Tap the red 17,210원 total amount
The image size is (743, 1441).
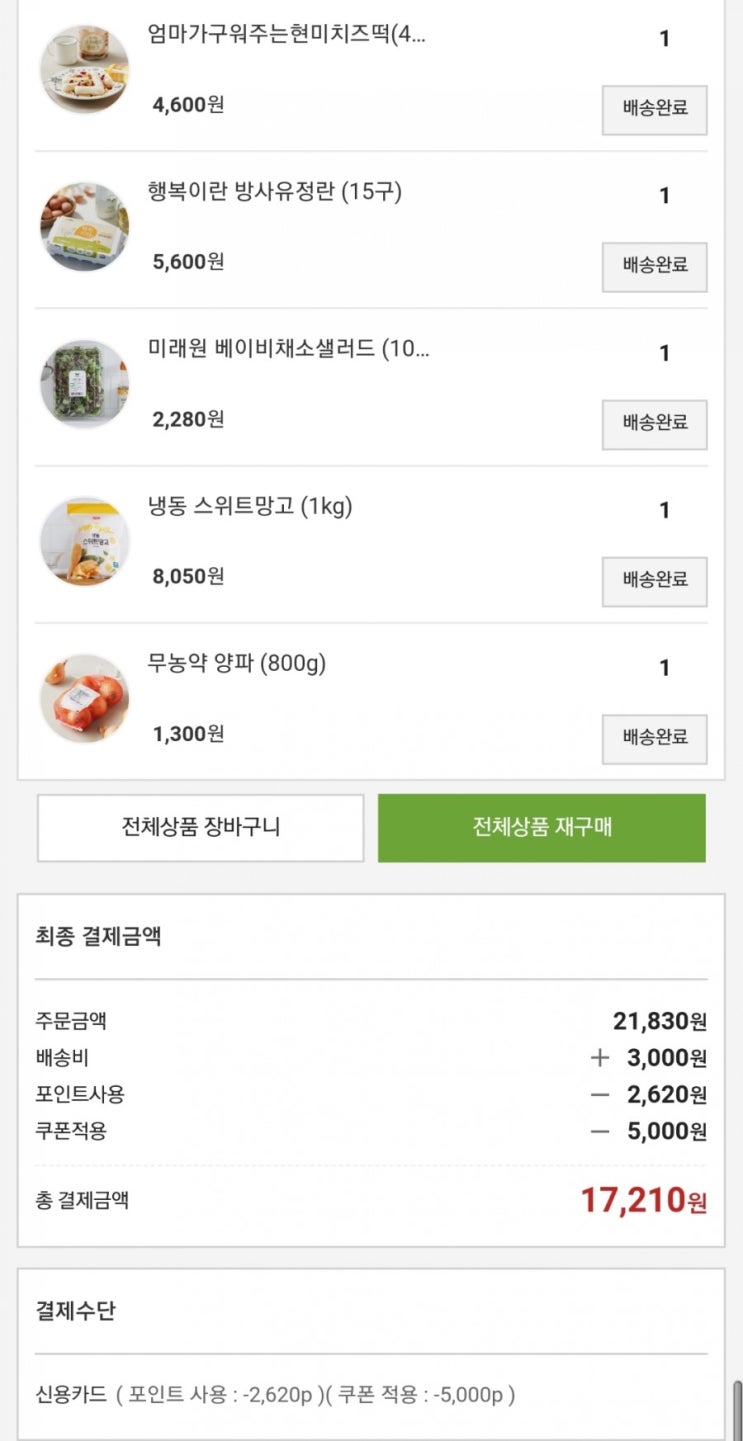click(643, 1200)
